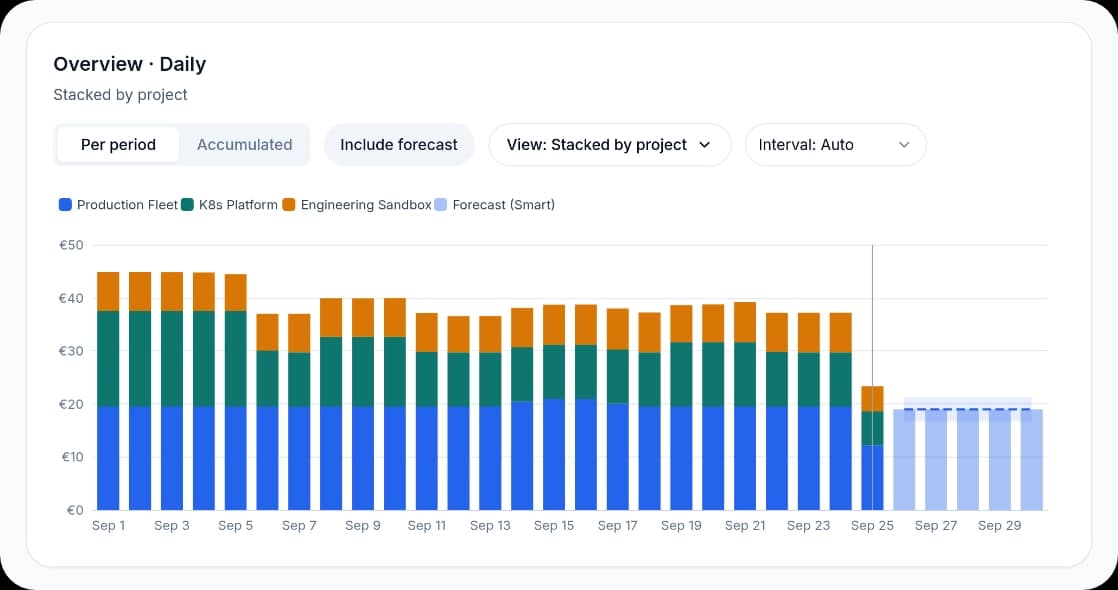Click the Sep 19 date label

(682, 526)
